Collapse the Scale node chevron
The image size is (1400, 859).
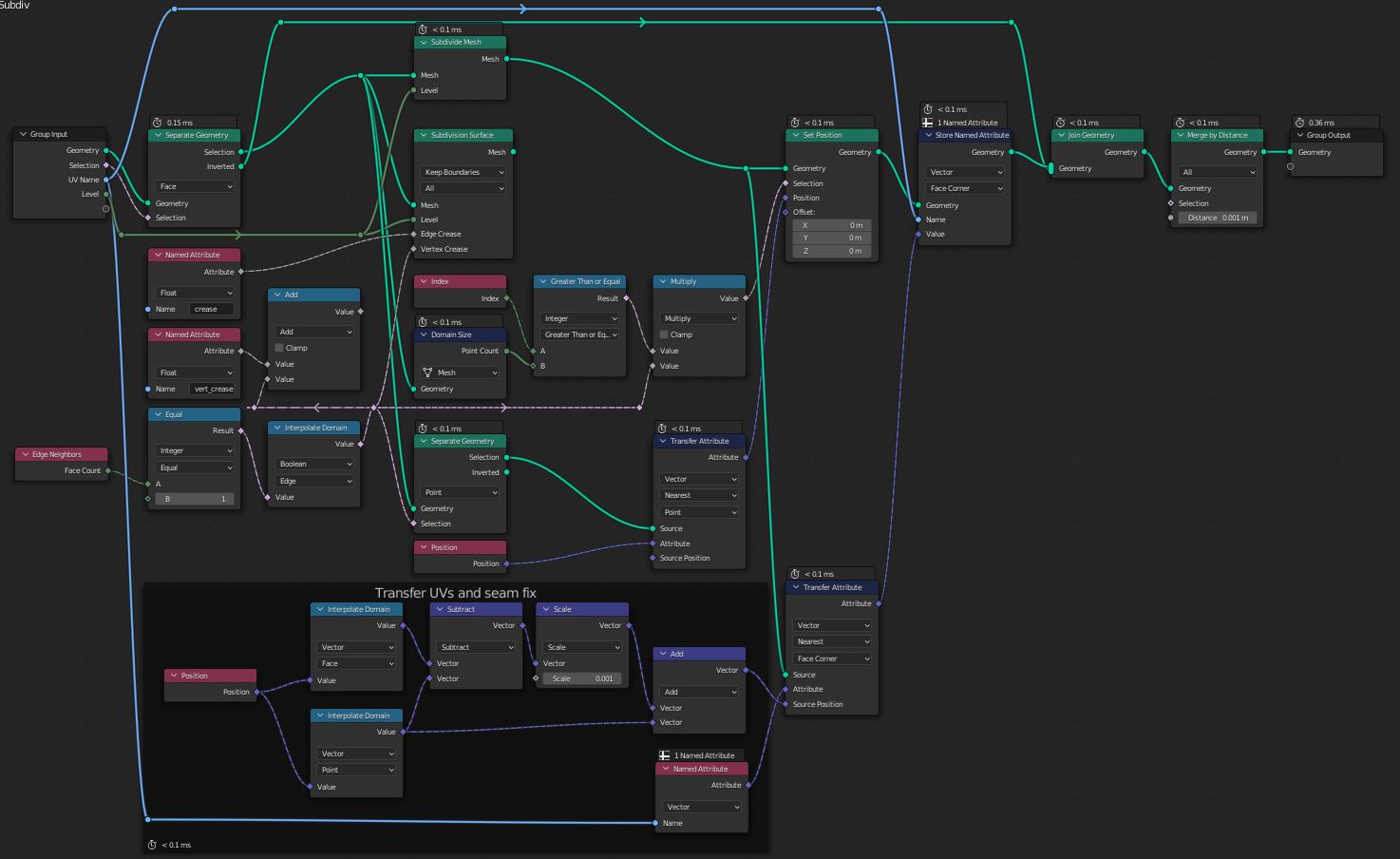tap(546, 609)
